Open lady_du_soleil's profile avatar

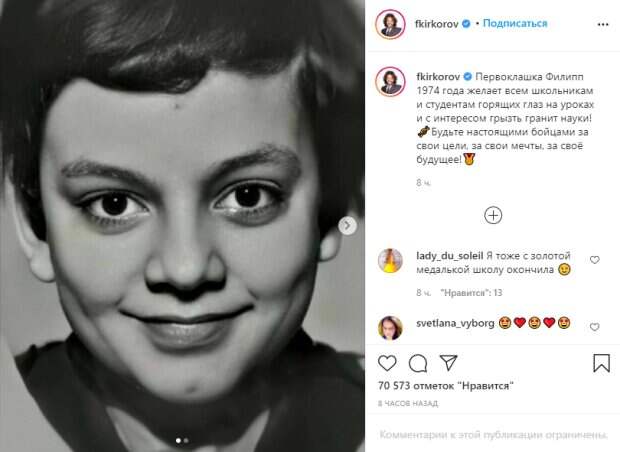tap(390, 260)
